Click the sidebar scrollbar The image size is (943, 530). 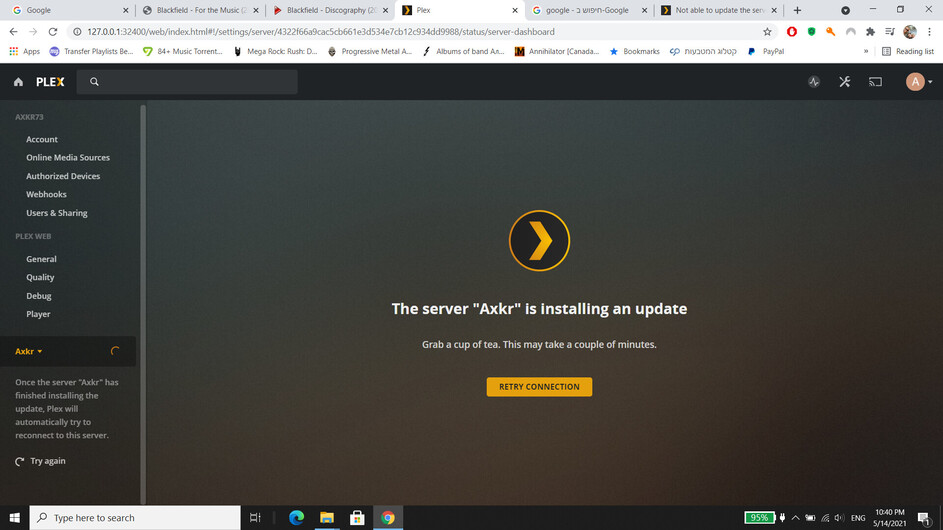tap(143, 304)
